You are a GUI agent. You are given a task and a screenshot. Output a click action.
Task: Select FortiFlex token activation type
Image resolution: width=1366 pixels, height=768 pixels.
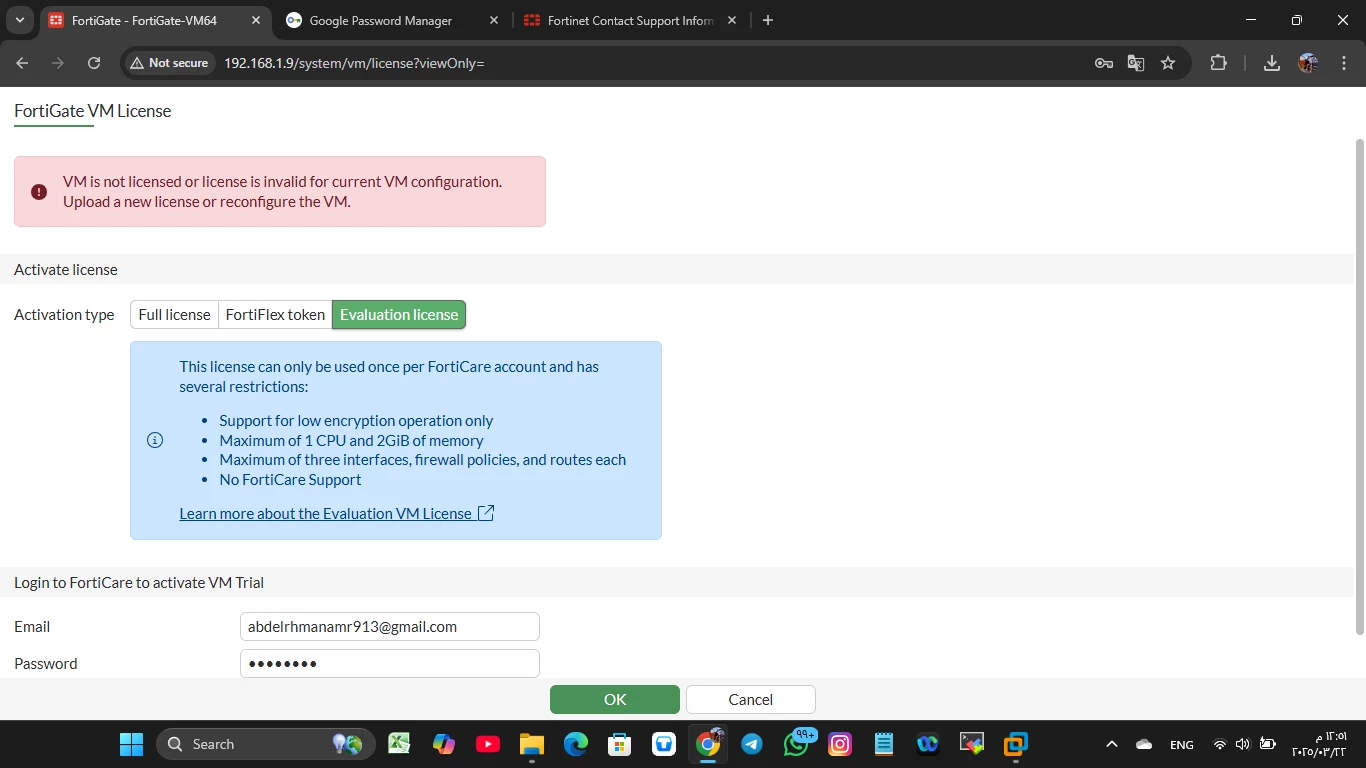(x=275, y=314)
